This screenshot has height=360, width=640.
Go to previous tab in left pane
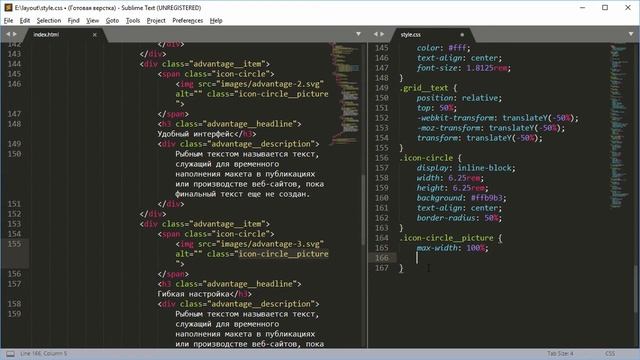(x=8, y=34)
